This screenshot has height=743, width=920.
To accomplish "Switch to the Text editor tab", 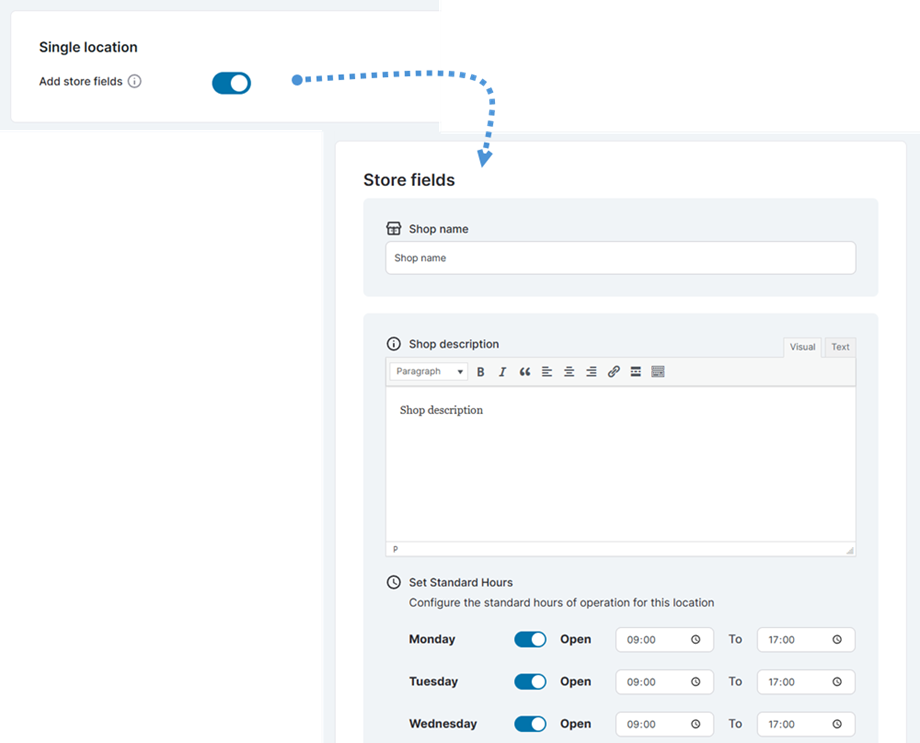I will (840, 347).
